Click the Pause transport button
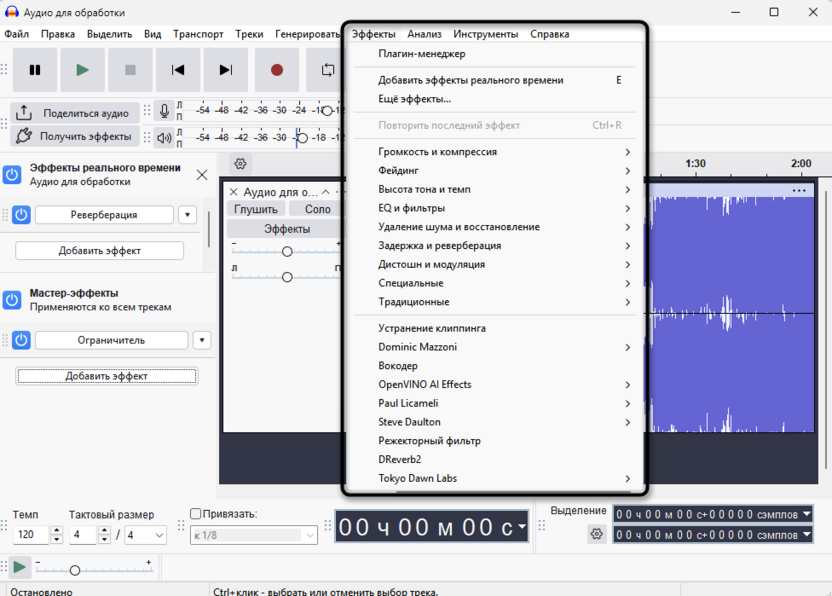 click(x=35, y=70)
